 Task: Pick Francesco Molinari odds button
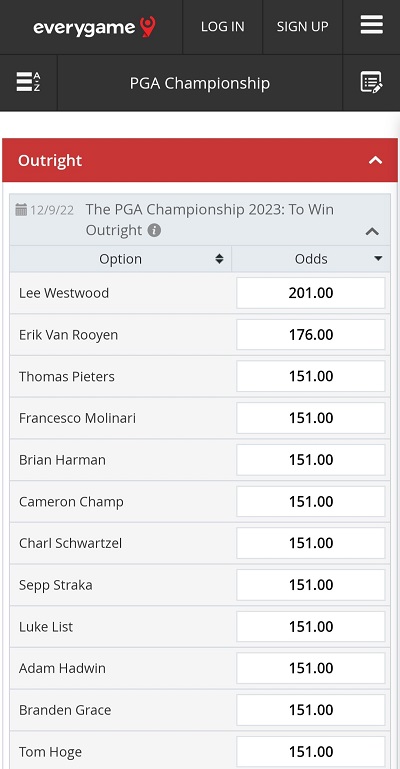(311, 418)
